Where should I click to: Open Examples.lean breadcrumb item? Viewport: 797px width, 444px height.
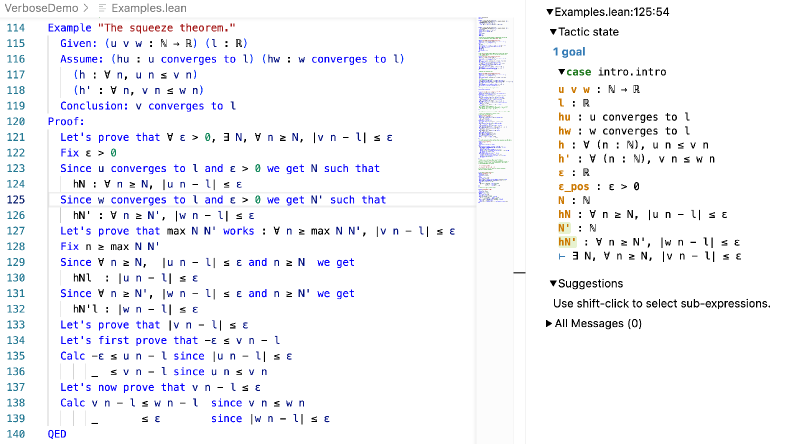click(148, 8)
